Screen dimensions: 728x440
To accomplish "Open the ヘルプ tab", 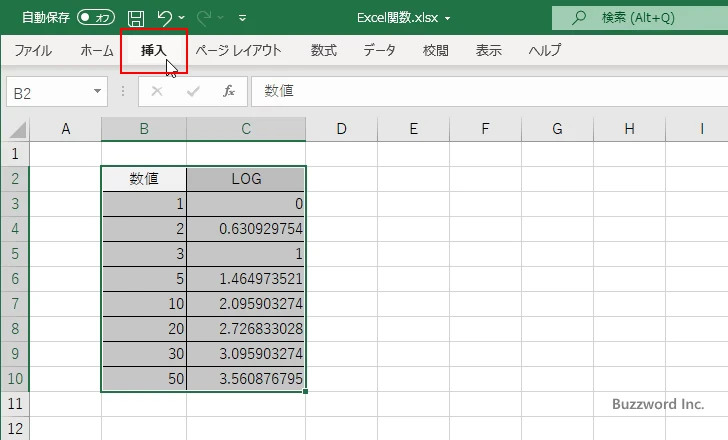I will click(x=545, y=50).
